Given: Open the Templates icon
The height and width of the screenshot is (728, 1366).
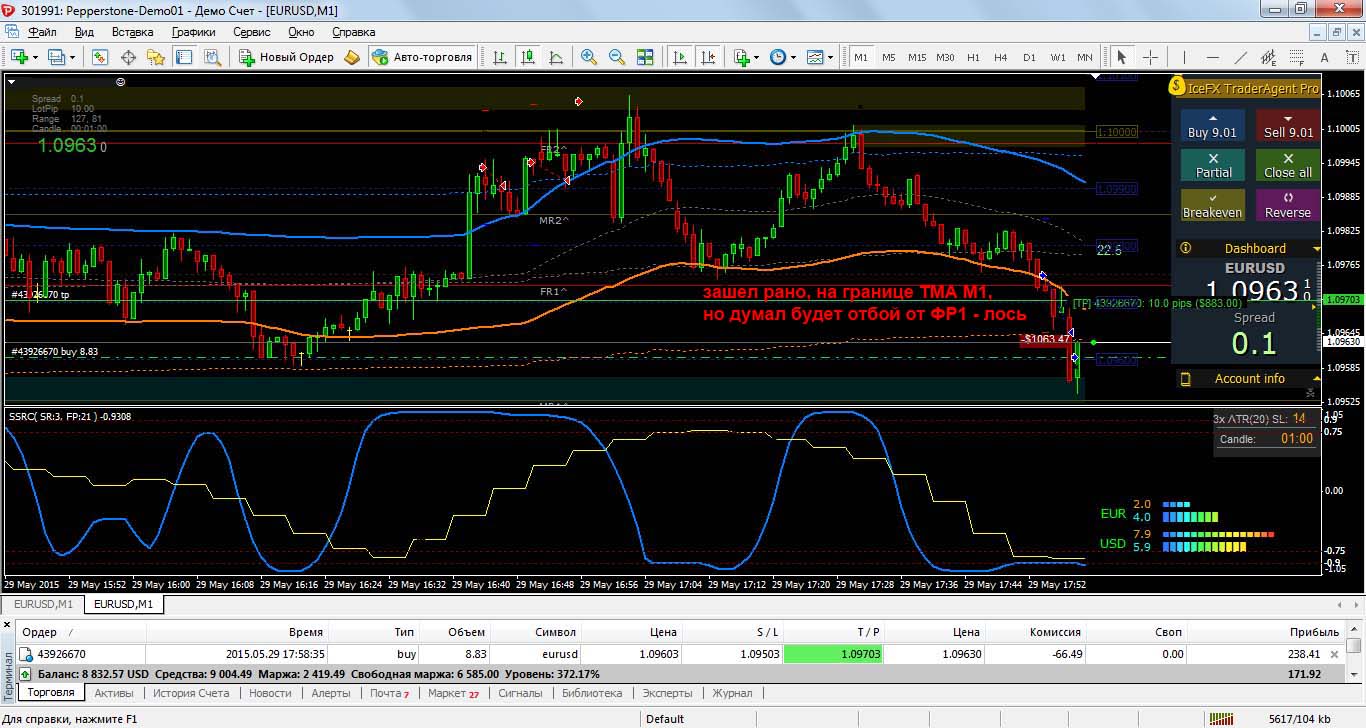Looking at the screenshot, I should (x=815, y=57).
